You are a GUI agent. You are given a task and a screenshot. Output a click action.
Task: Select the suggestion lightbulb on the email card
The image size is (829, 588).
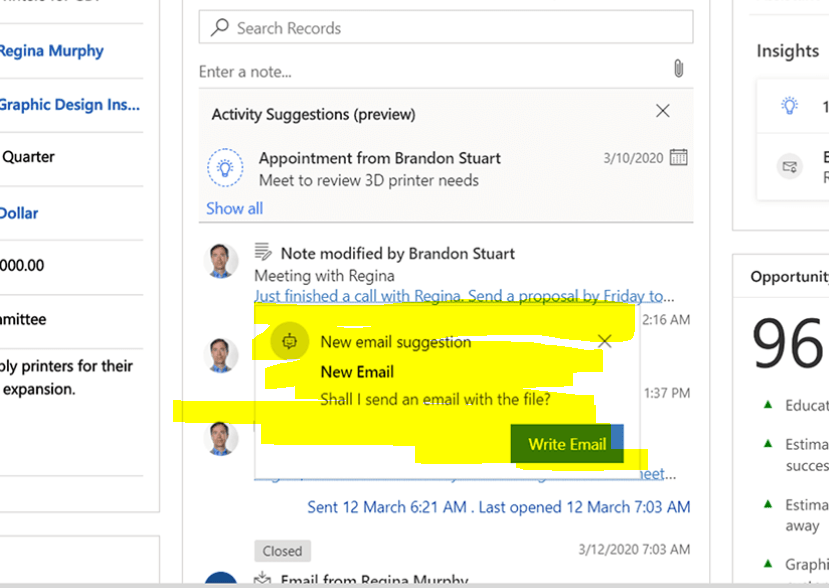click(289, 341)
